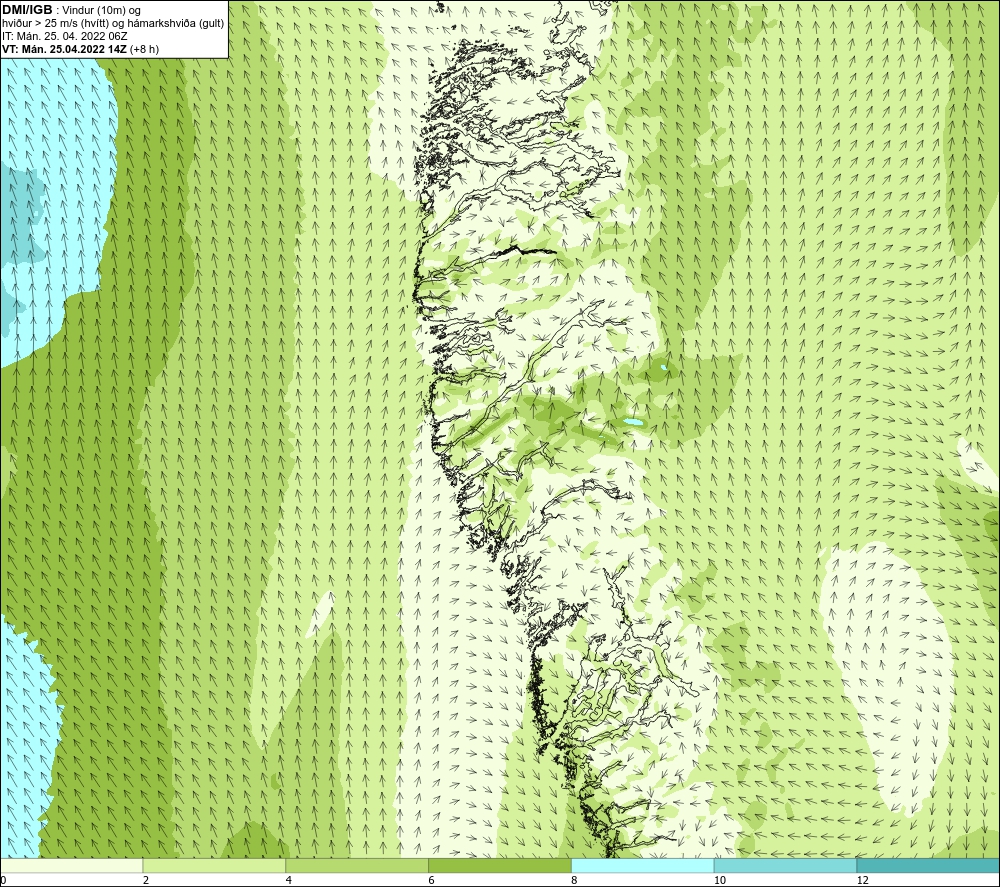Select the 10–12 m/s cyan swatch
The width and height of the screenshot is (1000, 887).
(x=786, y=865)
